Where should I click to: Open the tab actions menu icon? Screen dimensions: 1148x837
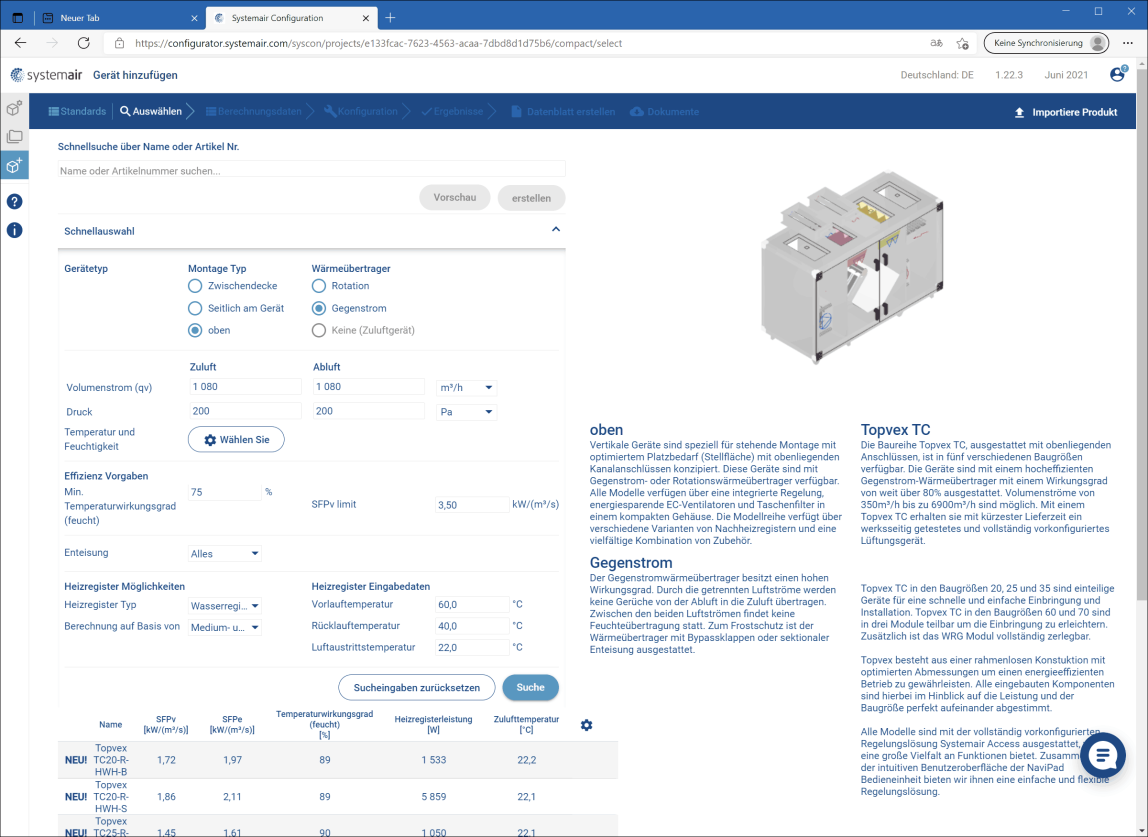[18, 18]
